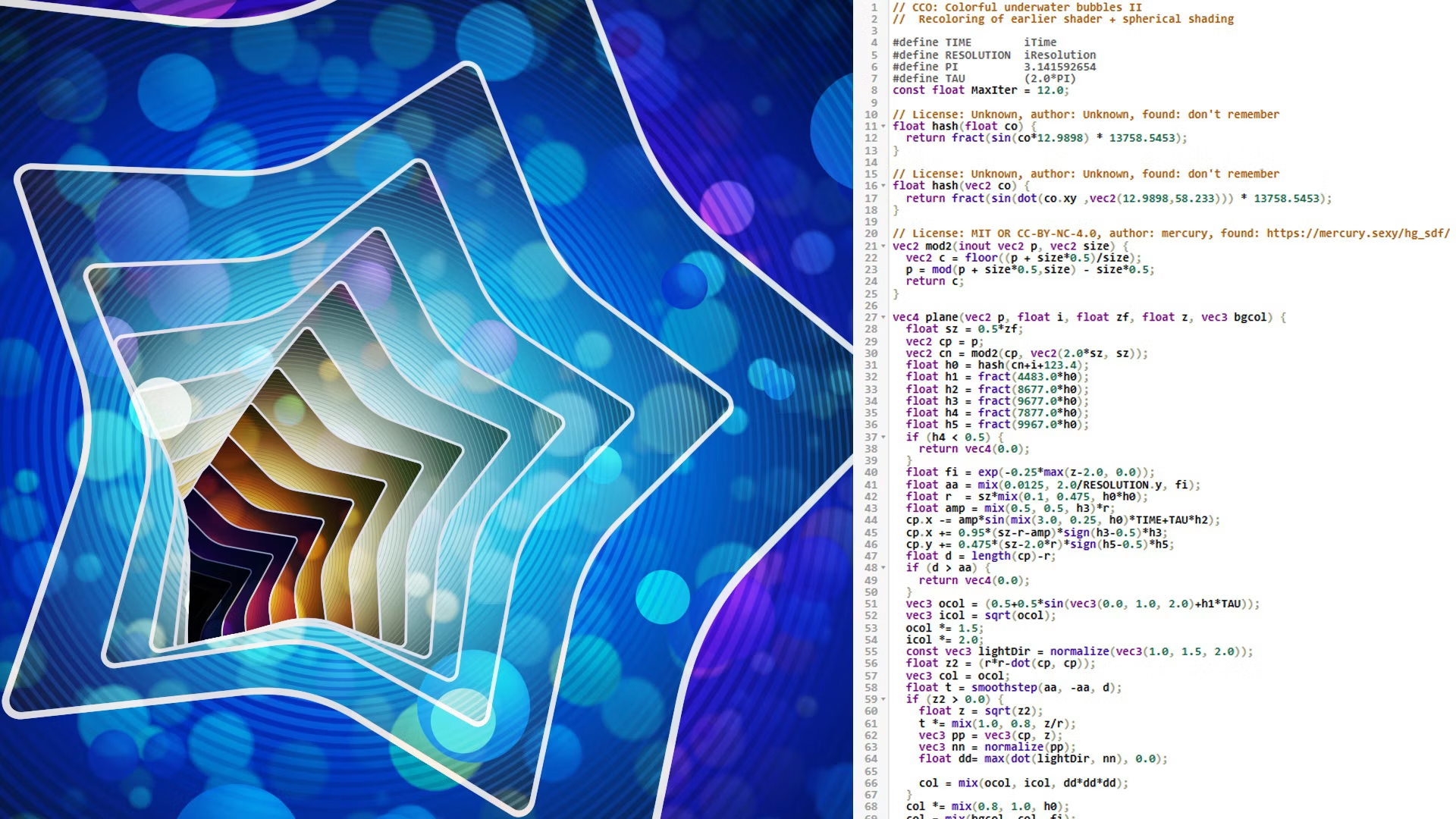This screenshot has height=819, width=1456.
Task: Collapse the 'if (h4 < 0.5)' block
Action: click(x=883, y=438)
